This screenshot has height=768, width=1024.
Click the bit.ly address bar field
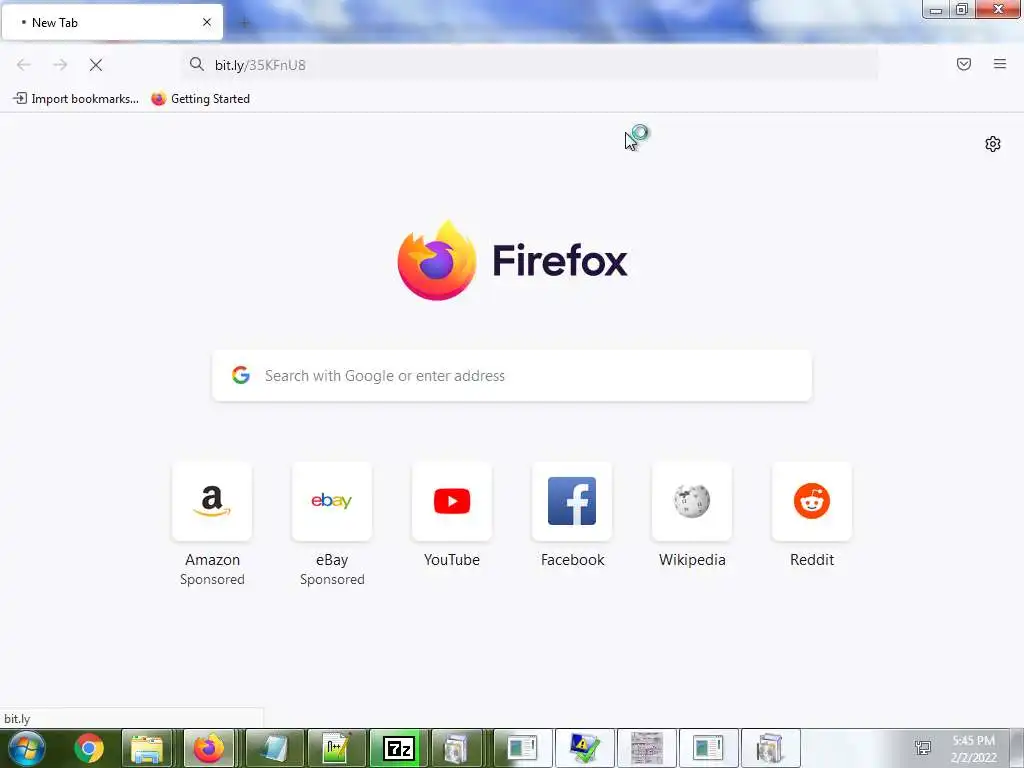tap(529, 65)
